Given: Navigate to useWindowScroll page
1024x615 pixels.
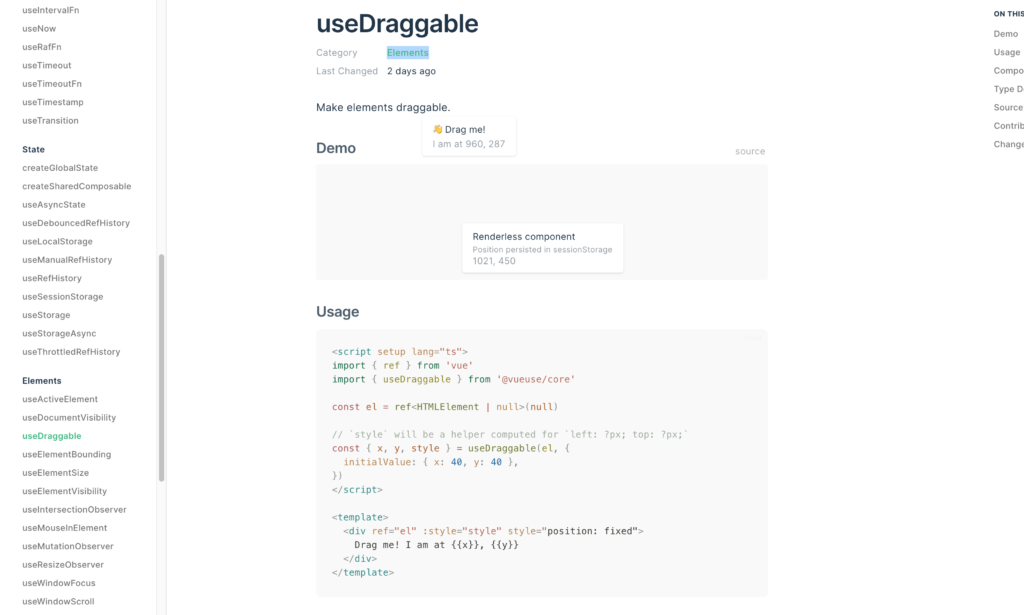Looking at the screenshot, I should 58,601.
